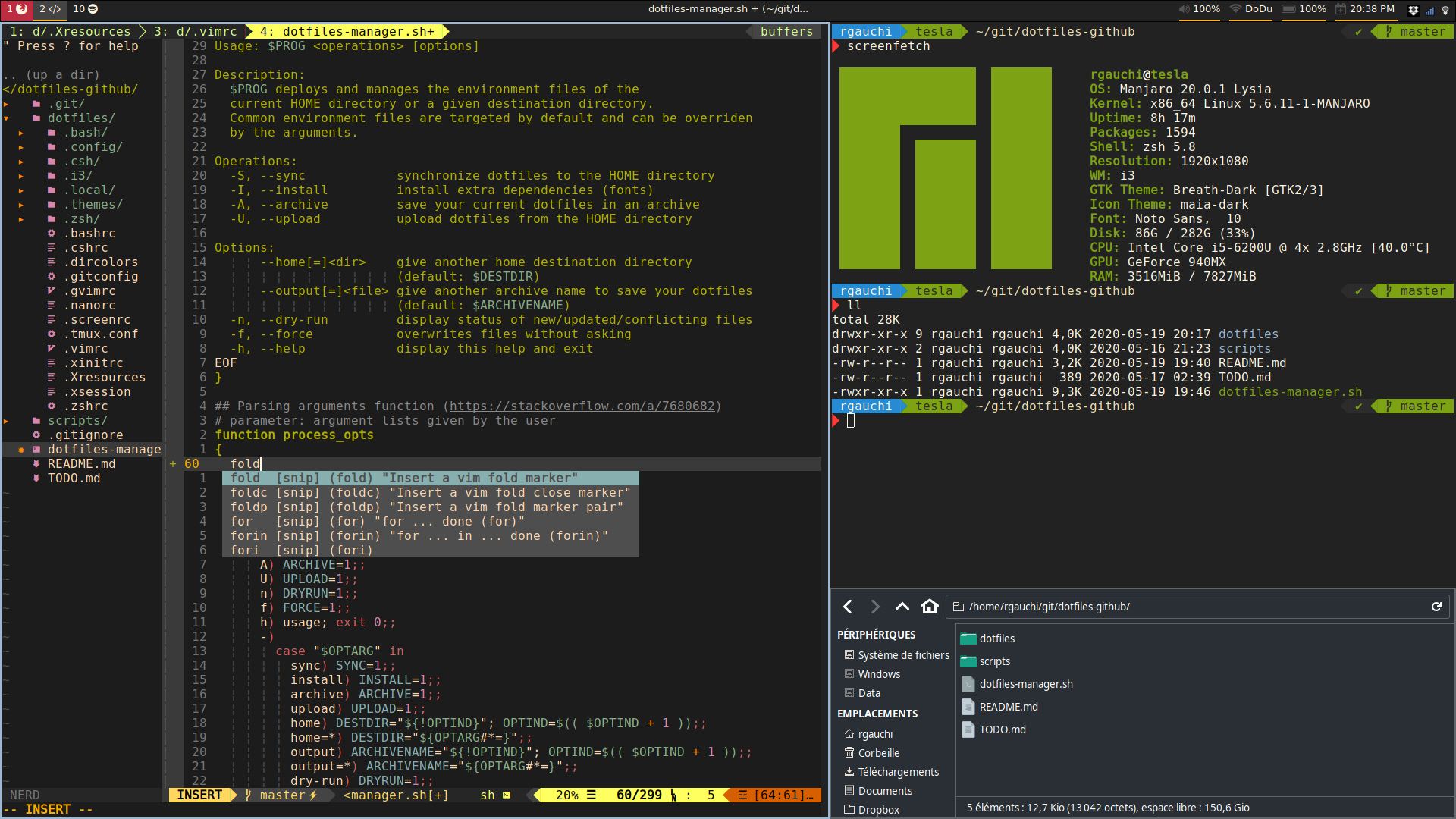
Task: Switch to i3 workspace 10
Action: pyautogui.click(x=85, y=9)
